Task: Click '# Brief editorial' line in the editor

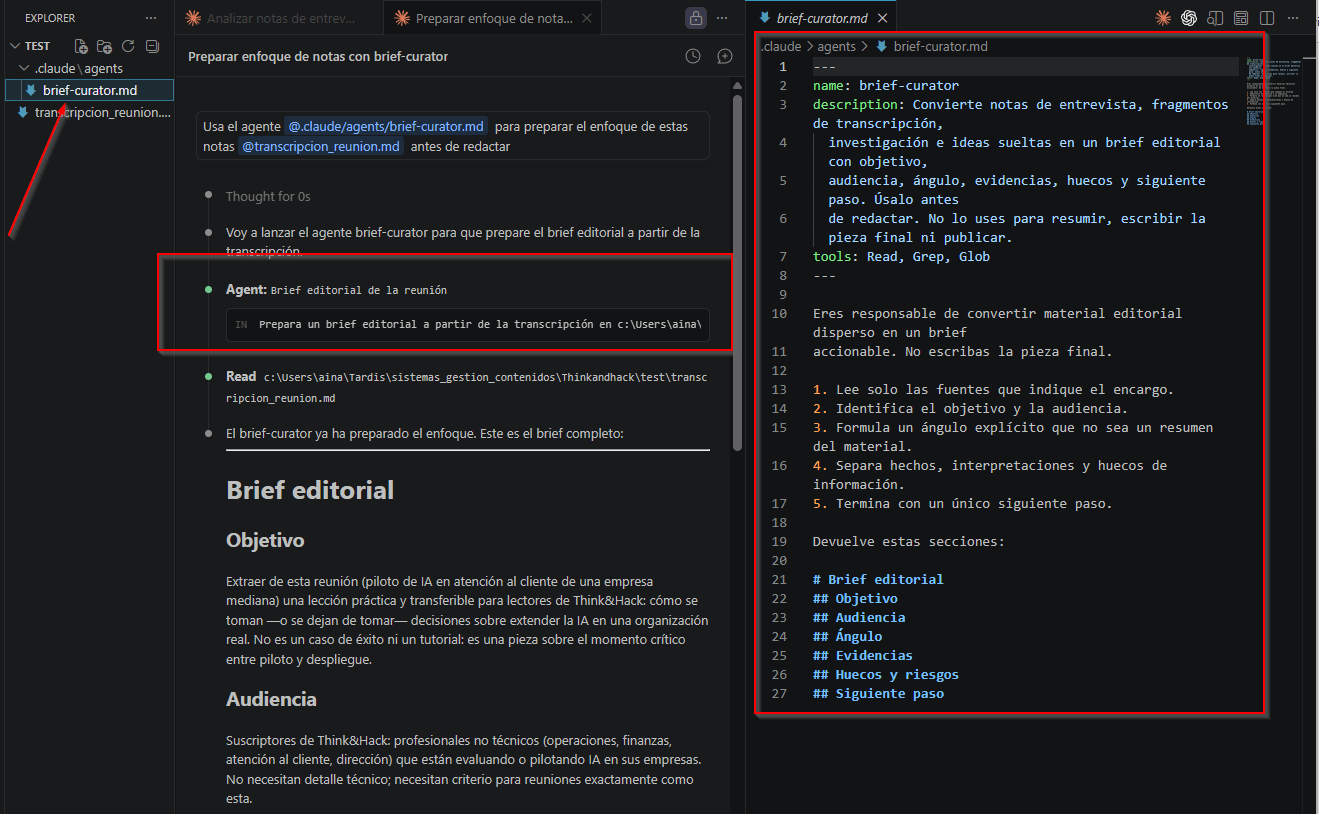Action: pyautogui.click(x=878, y=580)
